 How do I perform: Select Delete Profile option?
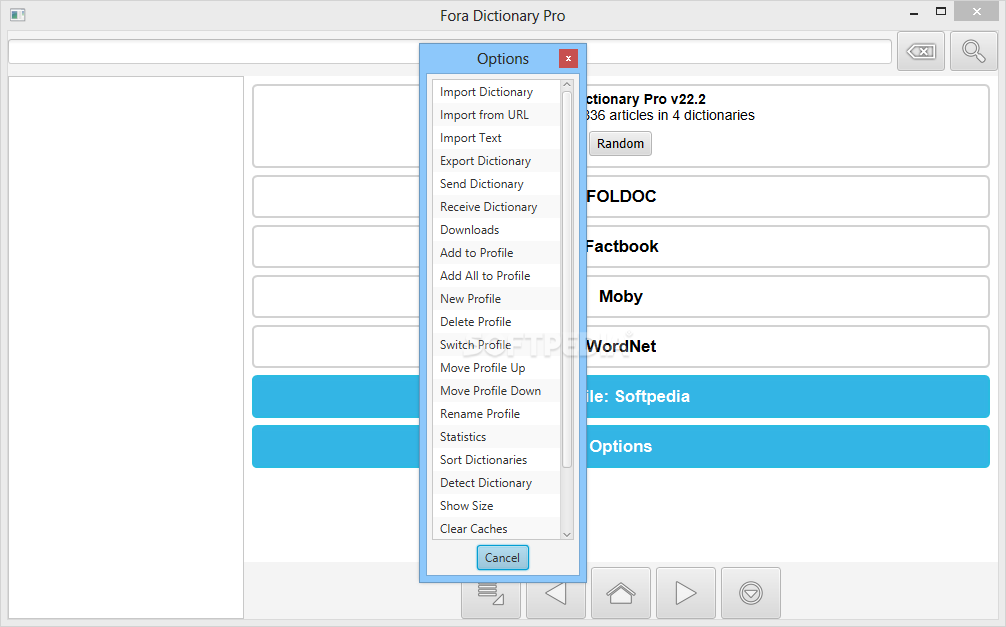[496, 322]
